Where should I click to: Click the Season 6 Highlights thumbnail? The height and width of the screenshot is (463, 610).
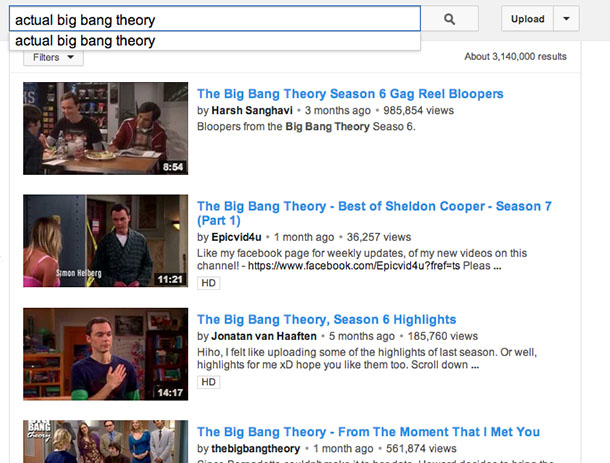click(x=105, y=354)
